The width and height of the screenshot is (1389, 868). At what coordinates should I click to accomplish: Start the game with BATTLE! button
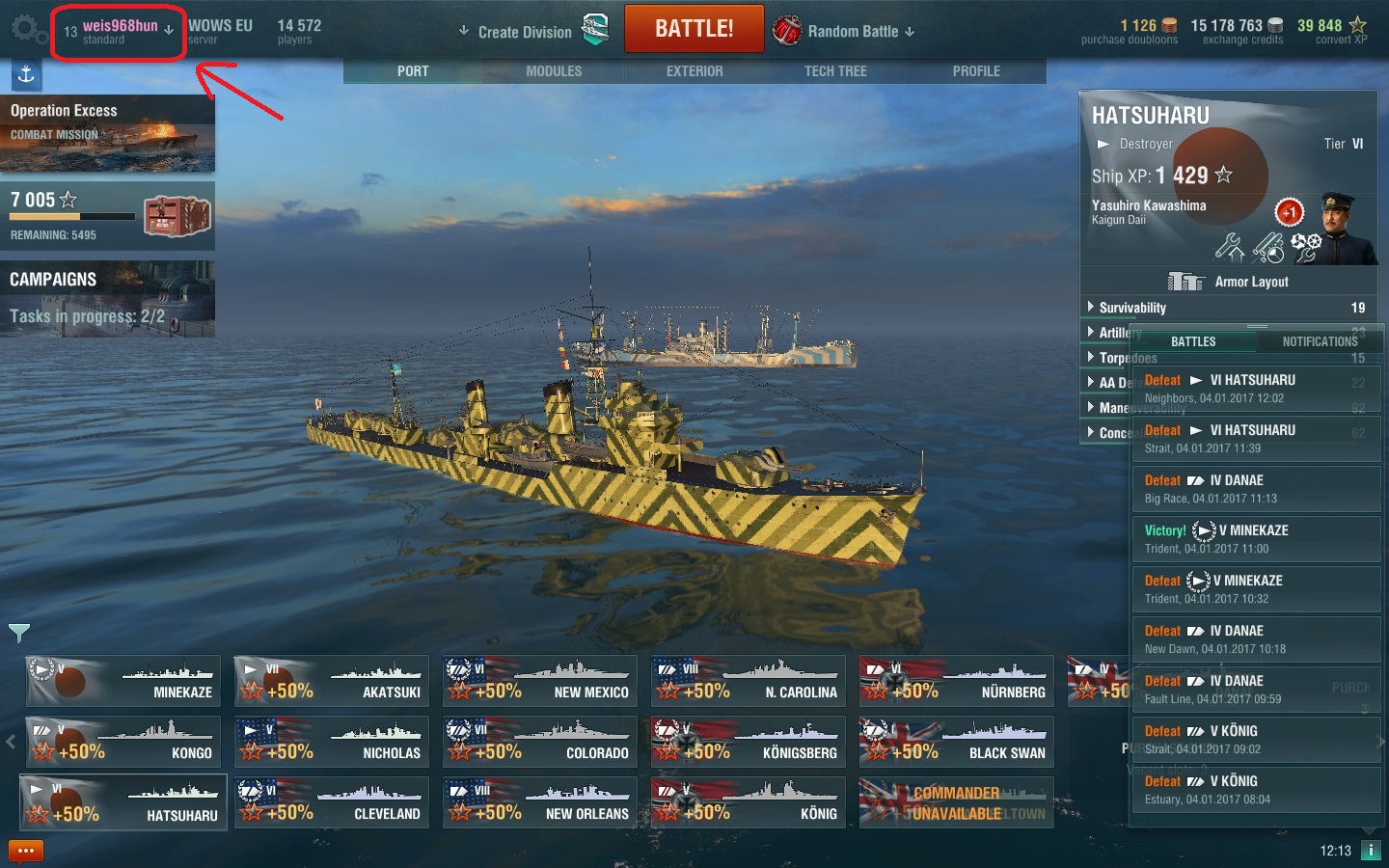click(x=694, y=29)
